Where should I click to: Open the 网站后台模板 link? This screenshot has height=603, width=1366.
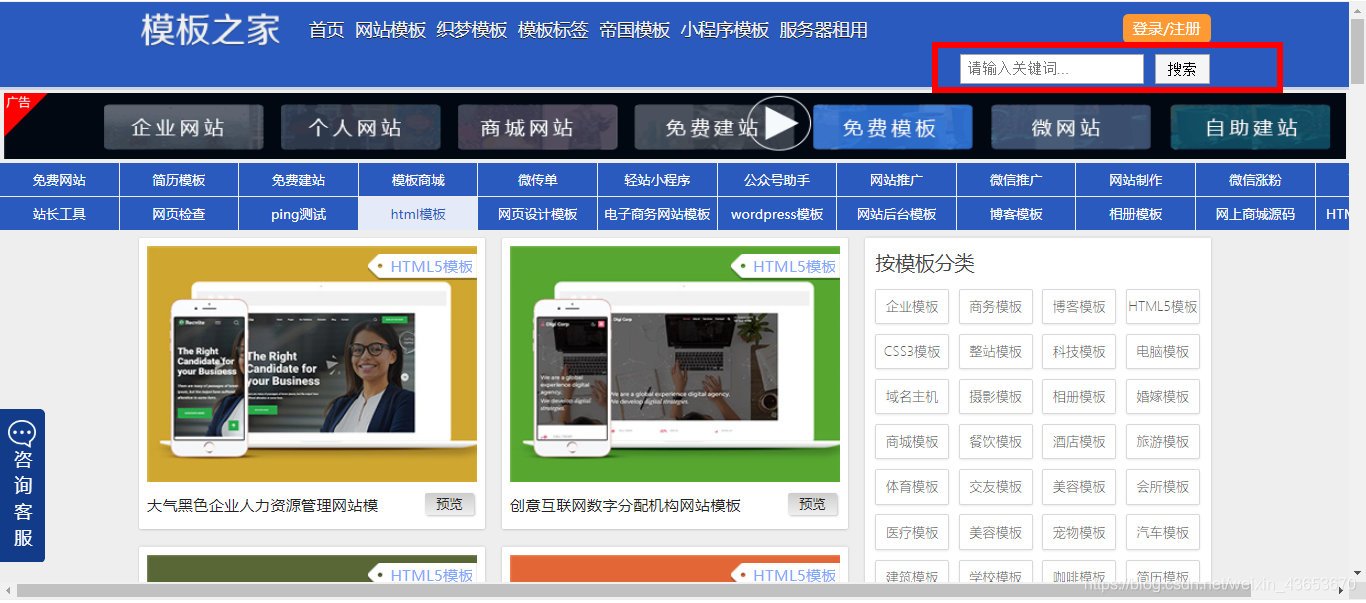pos(896,214)
